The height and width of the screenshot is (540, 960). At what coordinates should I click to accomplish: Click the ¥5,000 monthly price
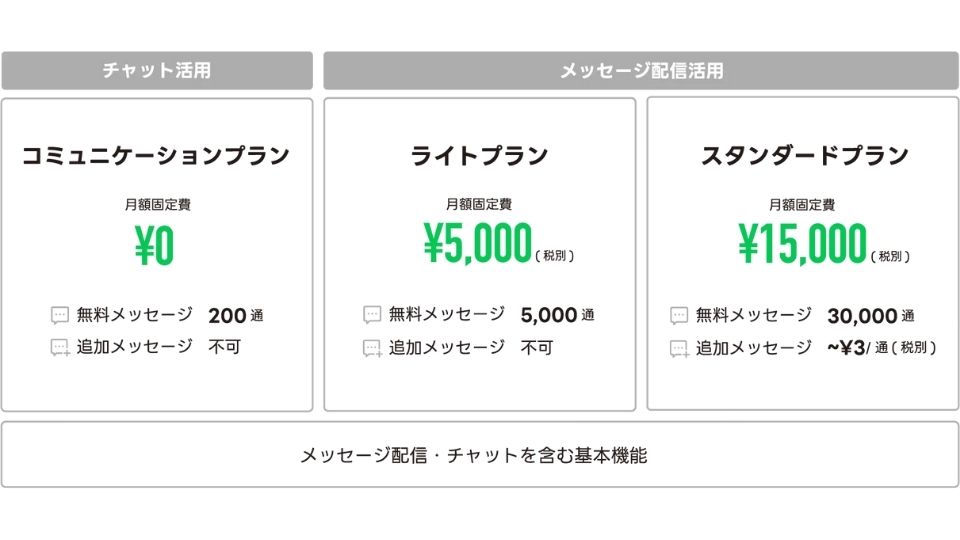point(478,243)
